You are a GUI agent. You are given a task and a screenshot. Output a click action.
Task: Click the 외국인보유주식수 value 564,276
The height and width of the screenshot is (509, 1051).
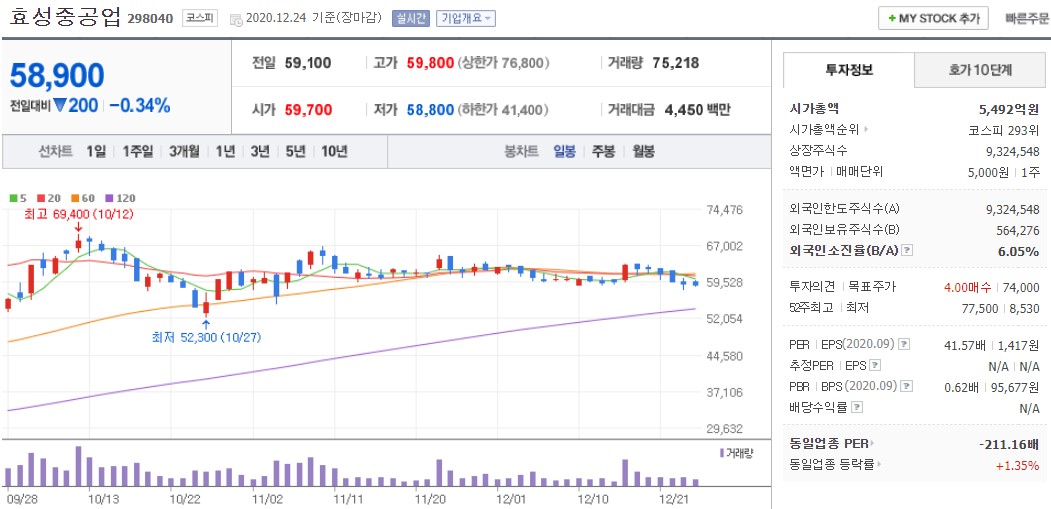[x=1018, y=230]
